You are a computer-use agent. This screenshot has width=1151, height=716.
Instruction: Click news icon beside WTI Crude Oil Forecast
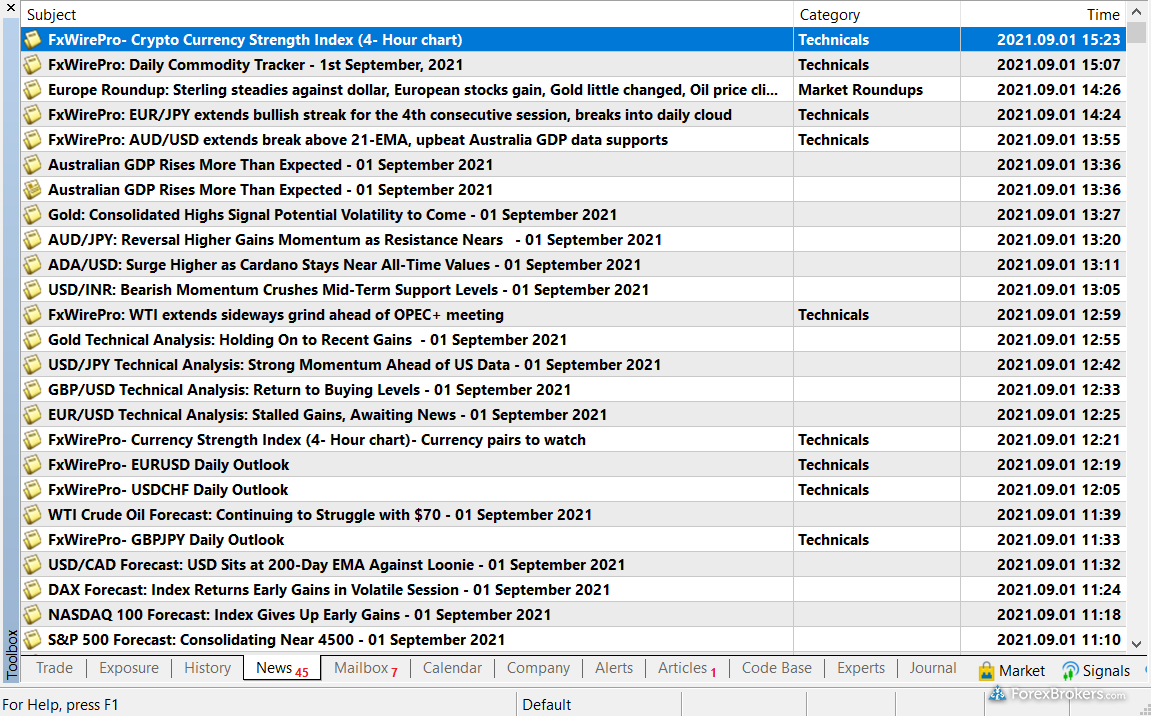[32, 514]
